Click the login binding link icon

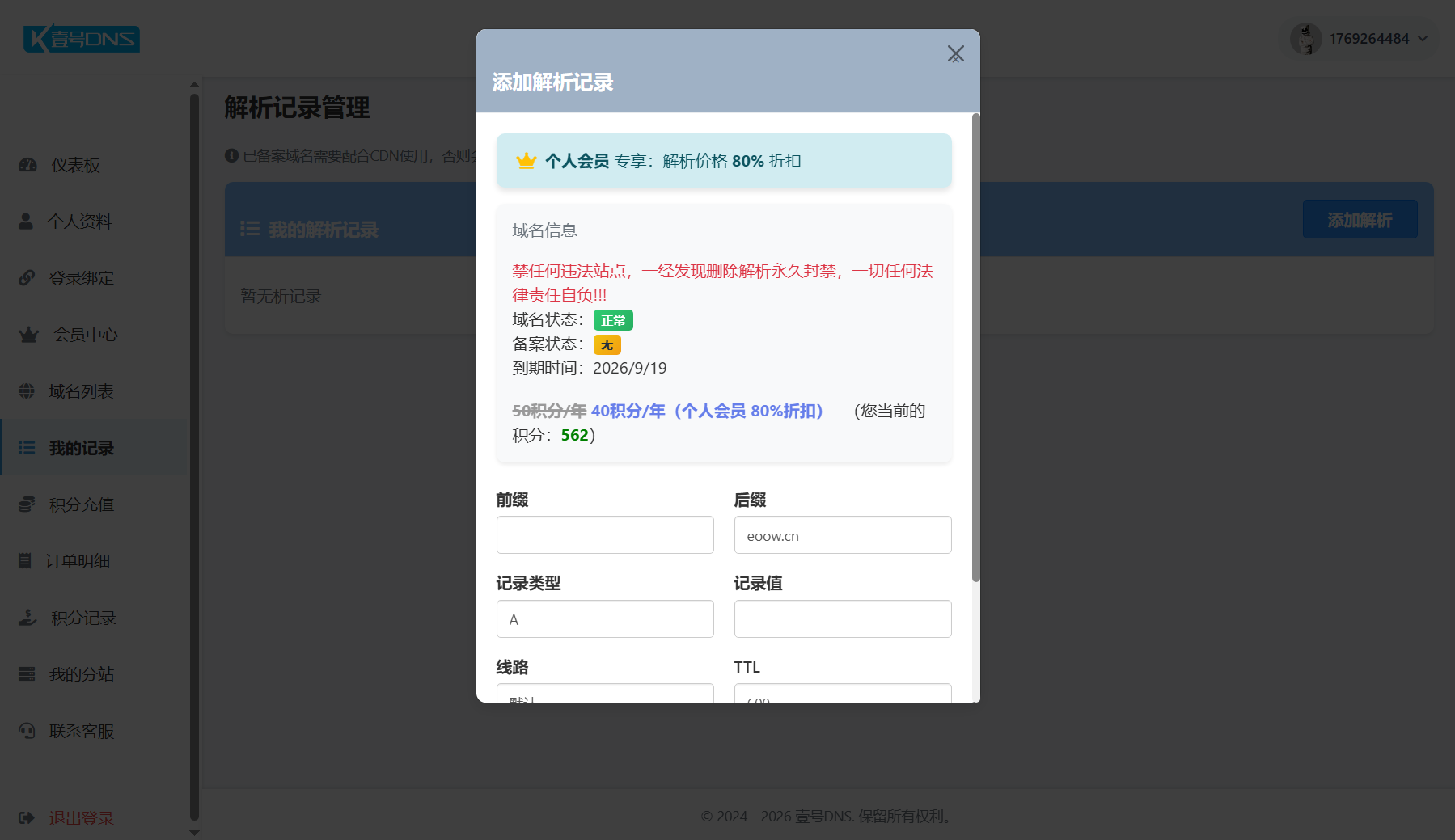tap(27, 278)
